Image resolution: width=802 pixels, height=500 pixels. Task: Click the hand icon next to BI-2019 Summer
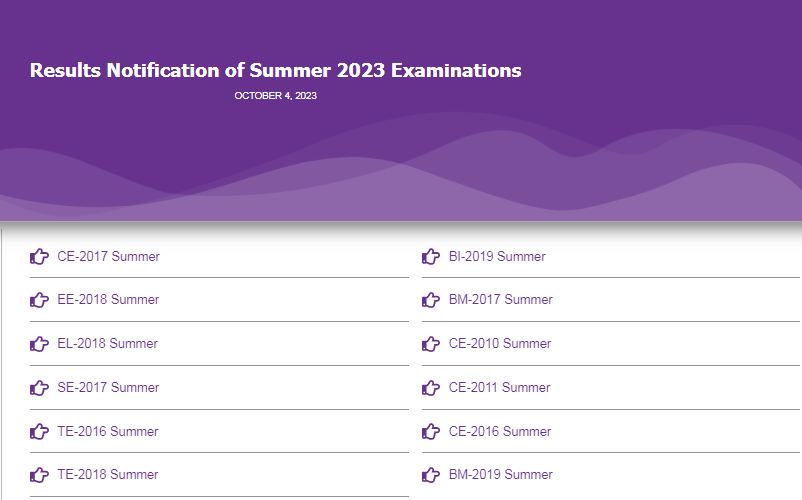pyautogui.click(x=431, y=256)
